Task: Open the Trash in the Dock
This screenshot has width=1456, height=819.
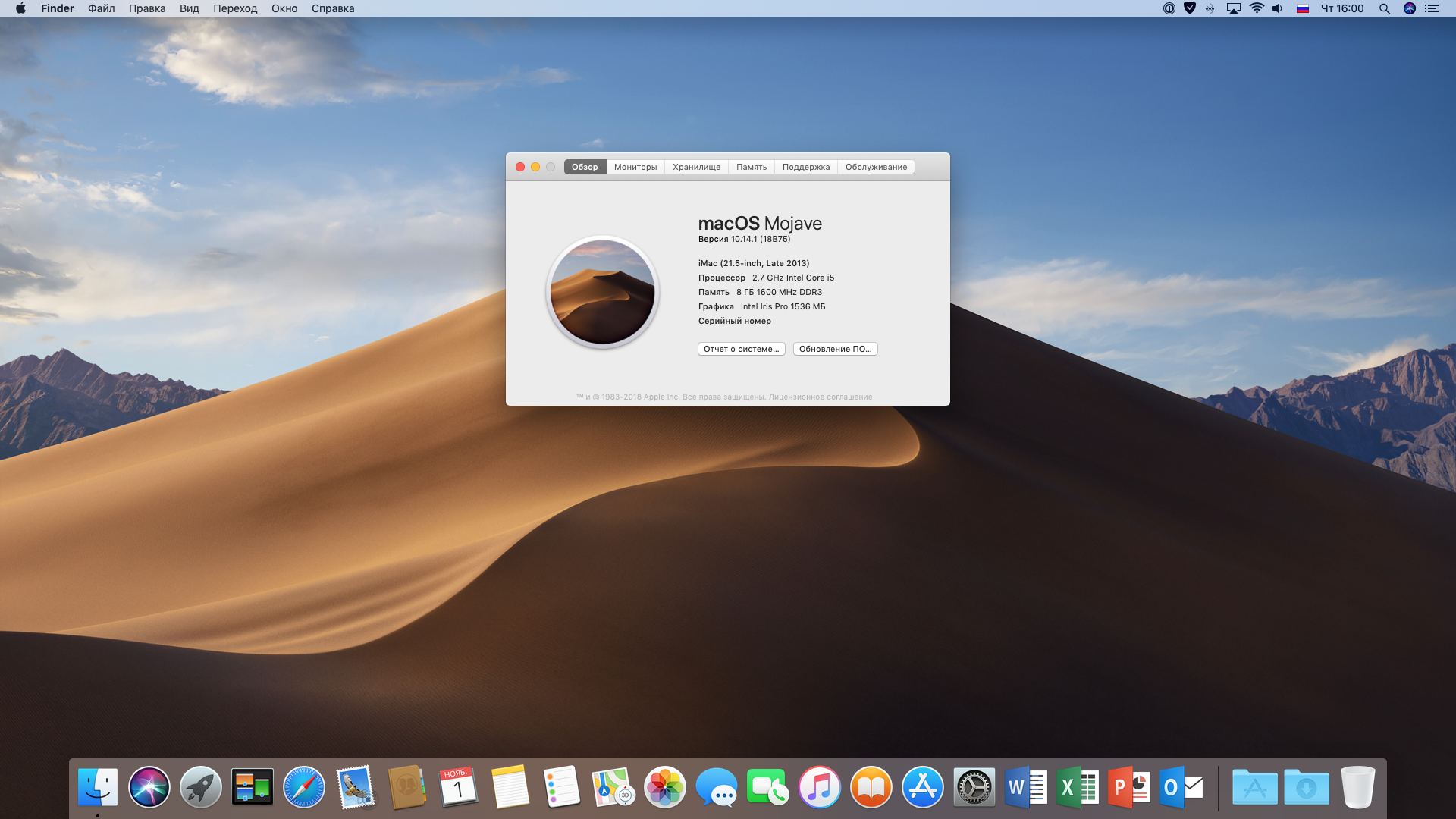Action: click(1357, 787)
